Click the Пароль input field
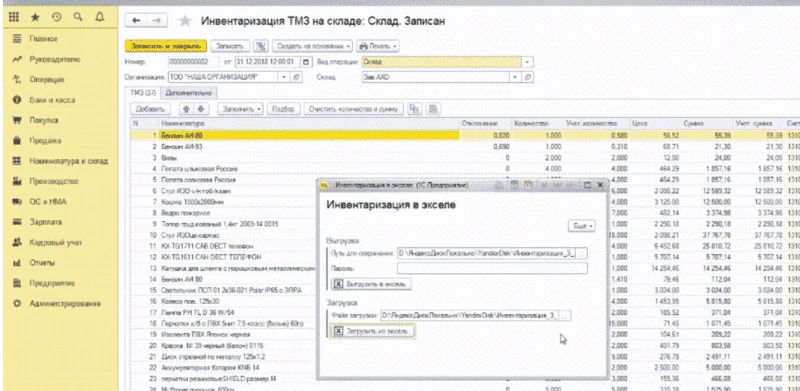800x391 pixels. click(x=492, y=268)
